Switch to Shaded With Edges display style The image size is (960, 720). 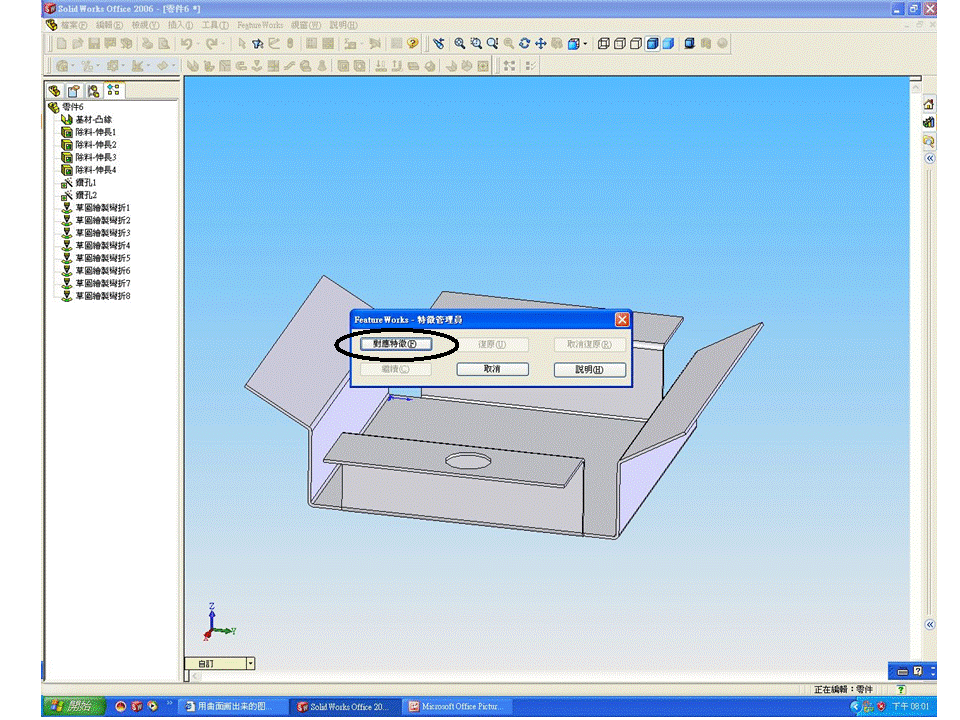click(x=653, y=43)
